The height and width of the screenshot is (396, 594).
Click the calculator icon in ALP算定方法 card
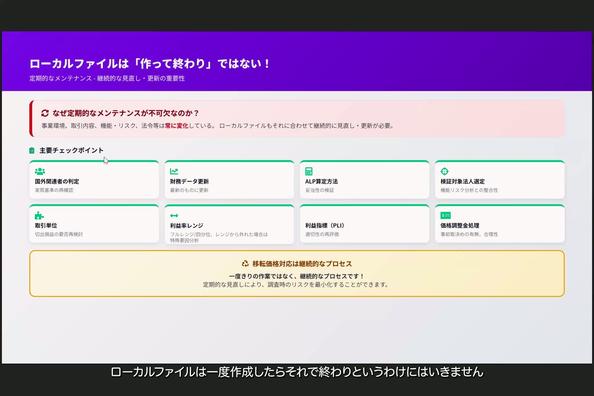309,171
